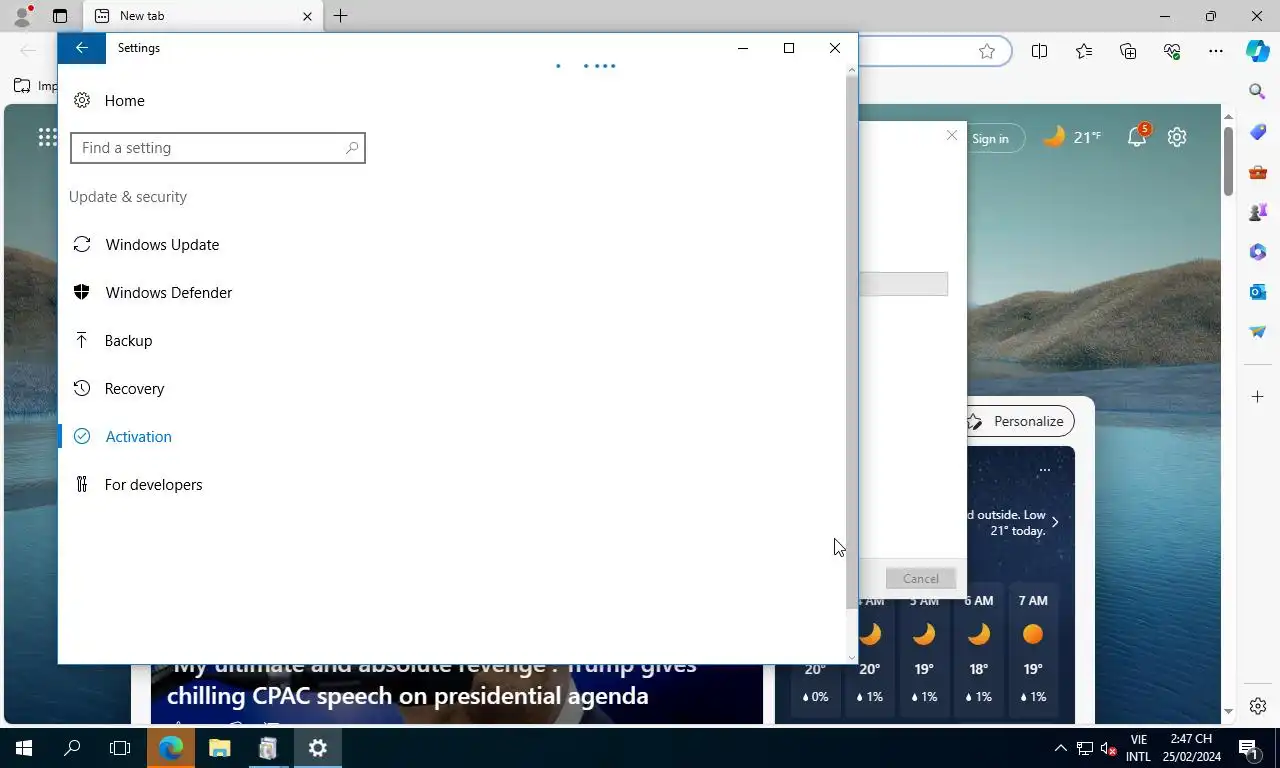Viewport: 1280px width, 768px height.
Task: Open Action Center notifications
Action: coord(1248,748)
